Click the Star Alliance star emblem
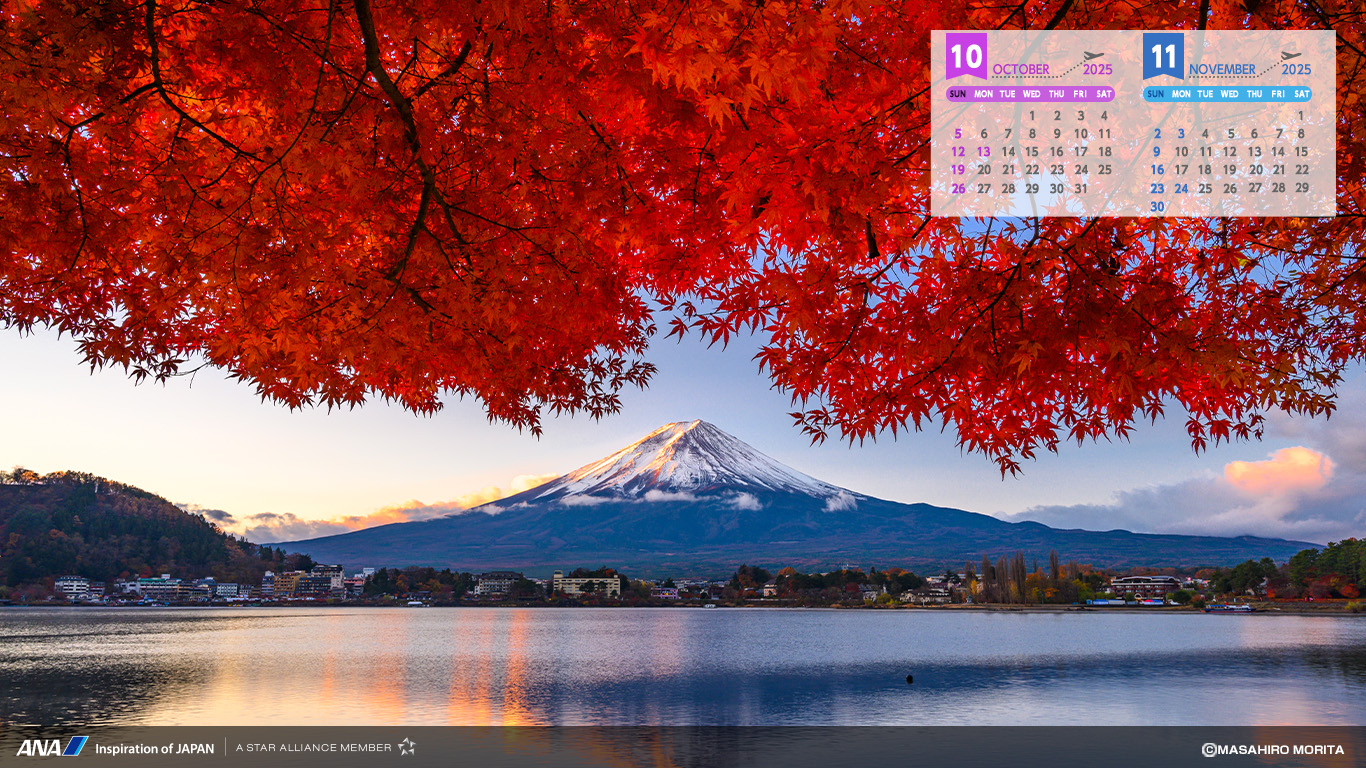This screenshot has height=768, width=1366. point(406,747)
